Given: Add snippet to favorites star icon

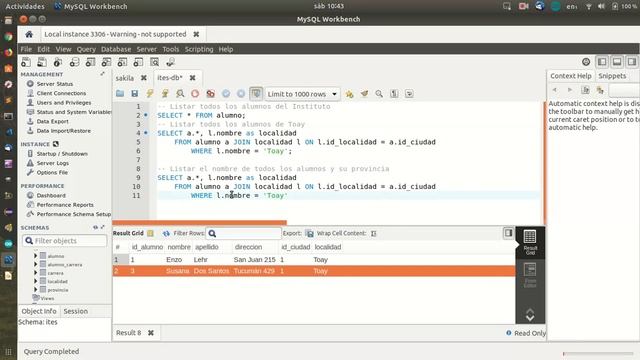Looking at the screenshot, I should pos(349,94).
